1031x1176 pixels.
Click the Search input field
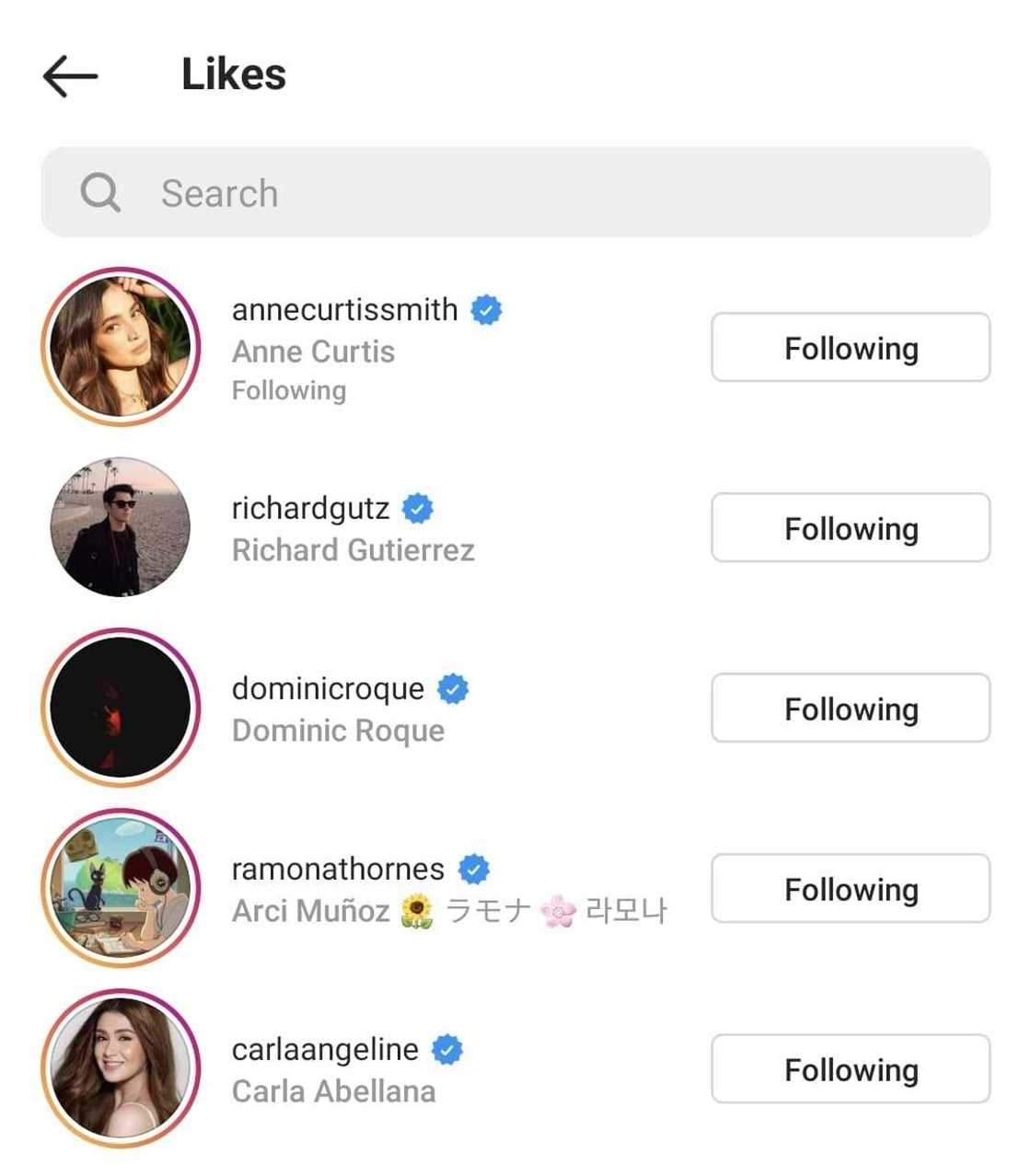coord(552,193)
